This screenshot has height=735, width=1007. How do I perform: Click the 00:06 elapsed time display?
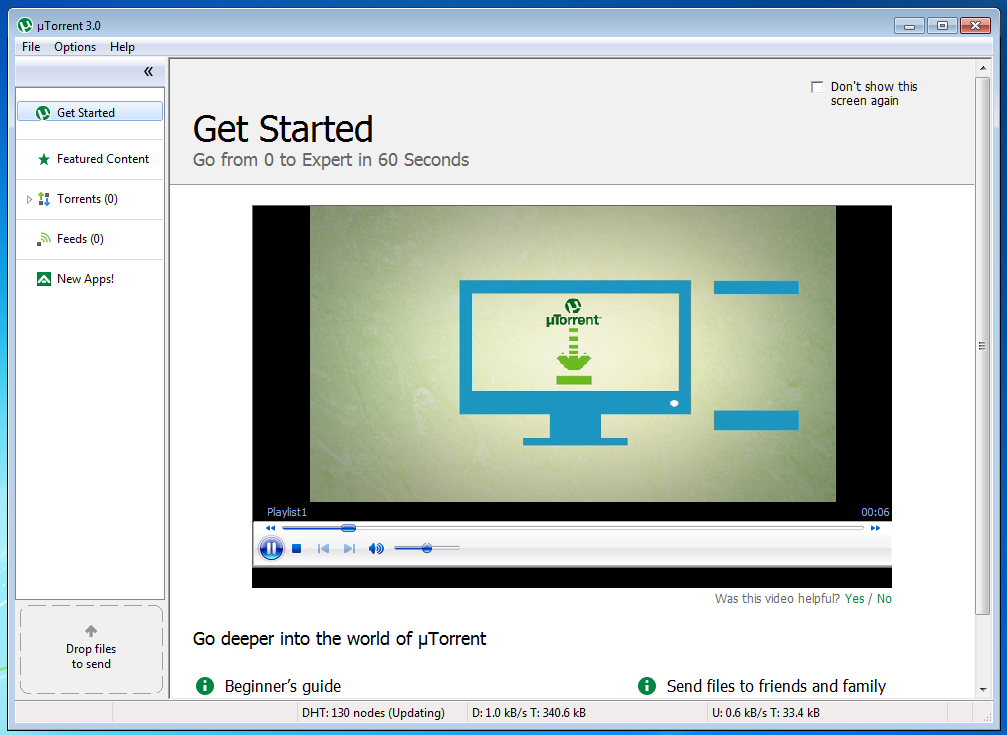tap(875, 512)
